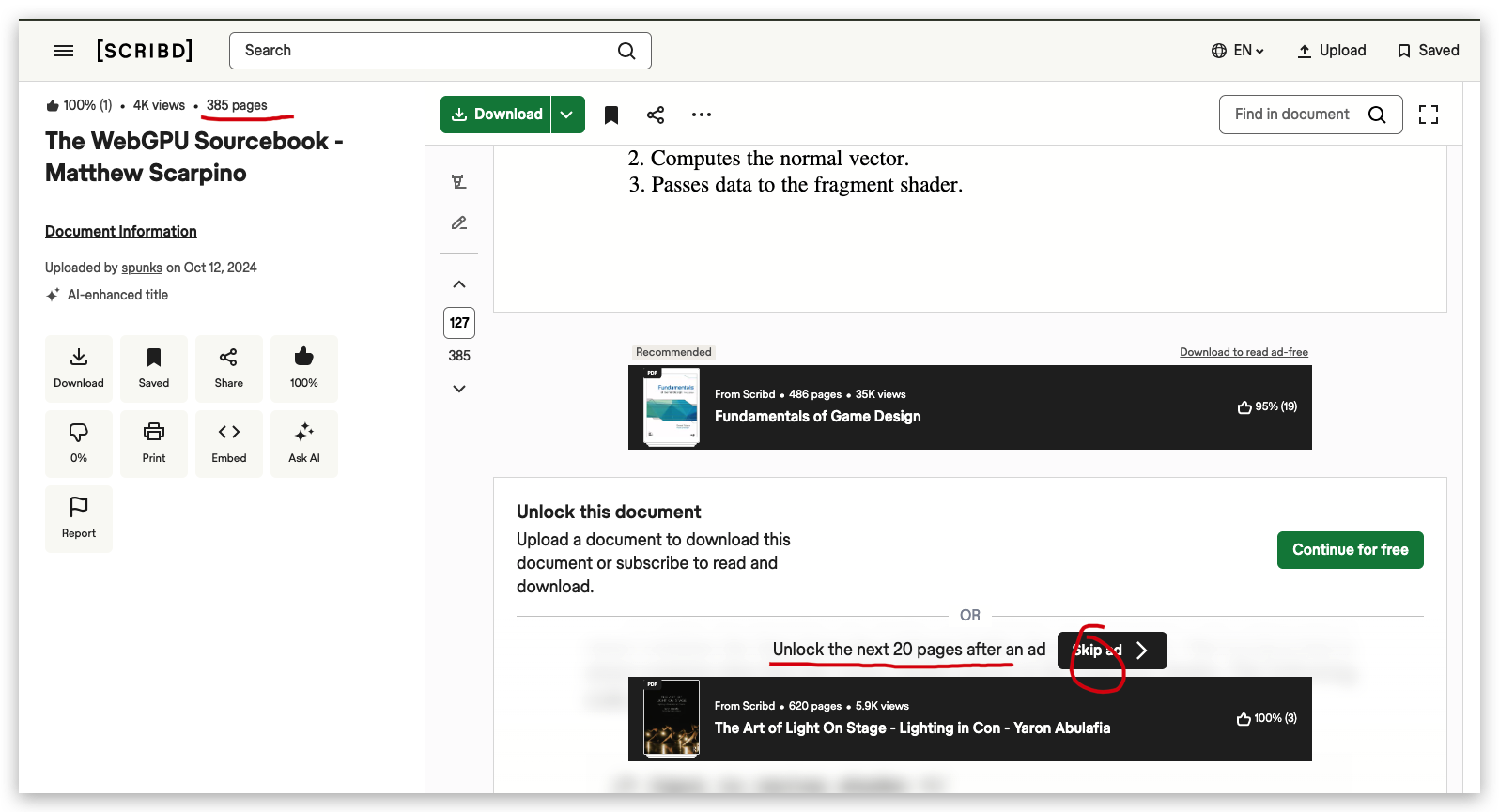Click the Find in document magnifier icon

click(1377, 115)
